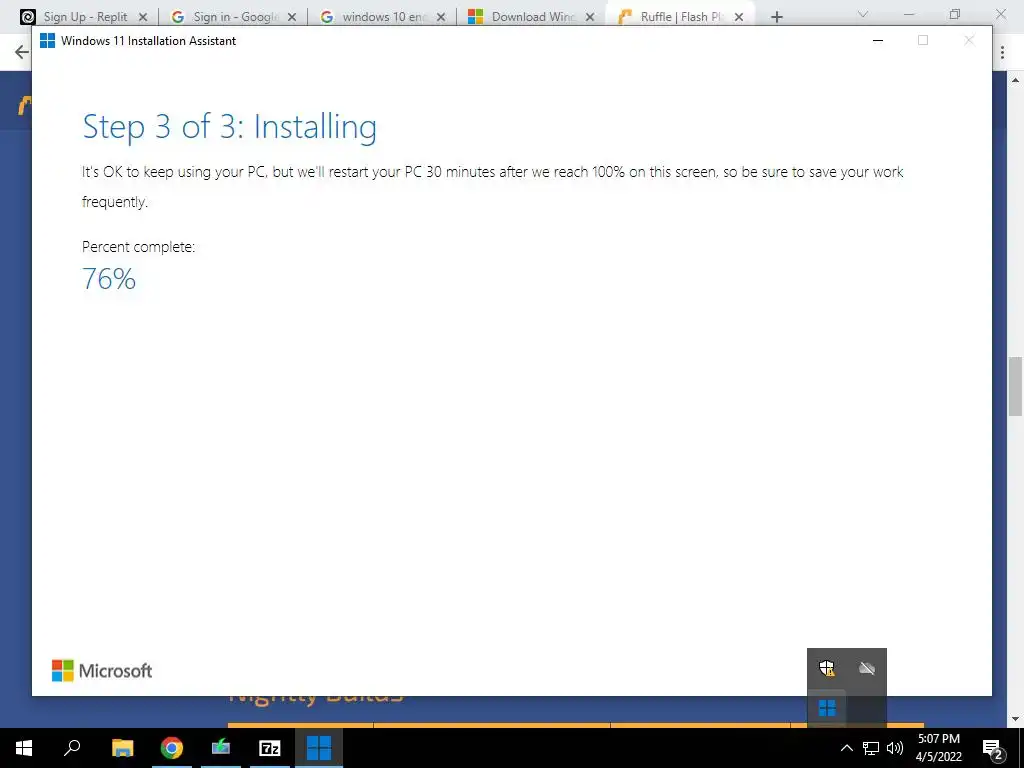1024x768 pixels.
Task: Open the 7-Zip app on the taskbar
Action: click(x=269, y=748)
